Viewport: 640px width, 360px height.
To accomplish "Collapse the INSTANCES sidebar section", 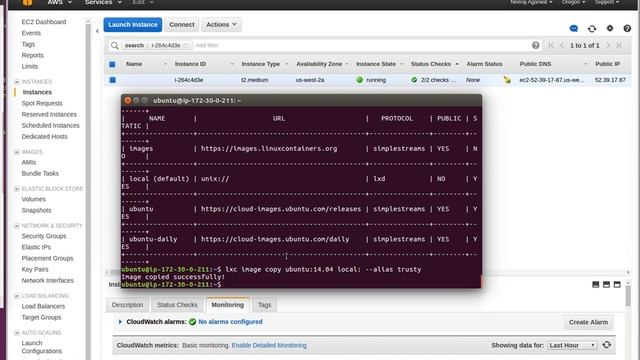I will pos(17,82).
